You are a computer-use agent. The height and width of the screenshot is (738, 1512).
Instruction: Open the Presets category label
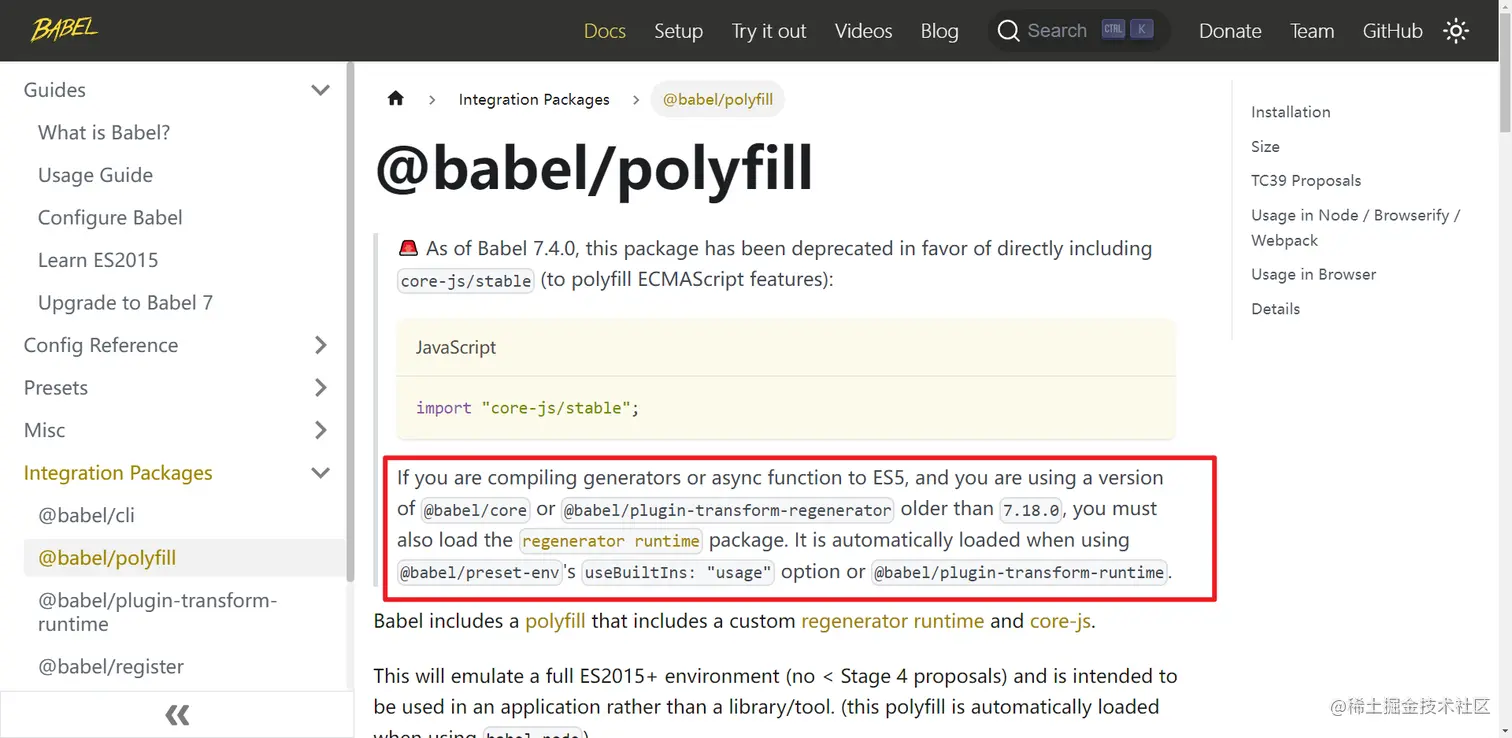tap(56, 388)
